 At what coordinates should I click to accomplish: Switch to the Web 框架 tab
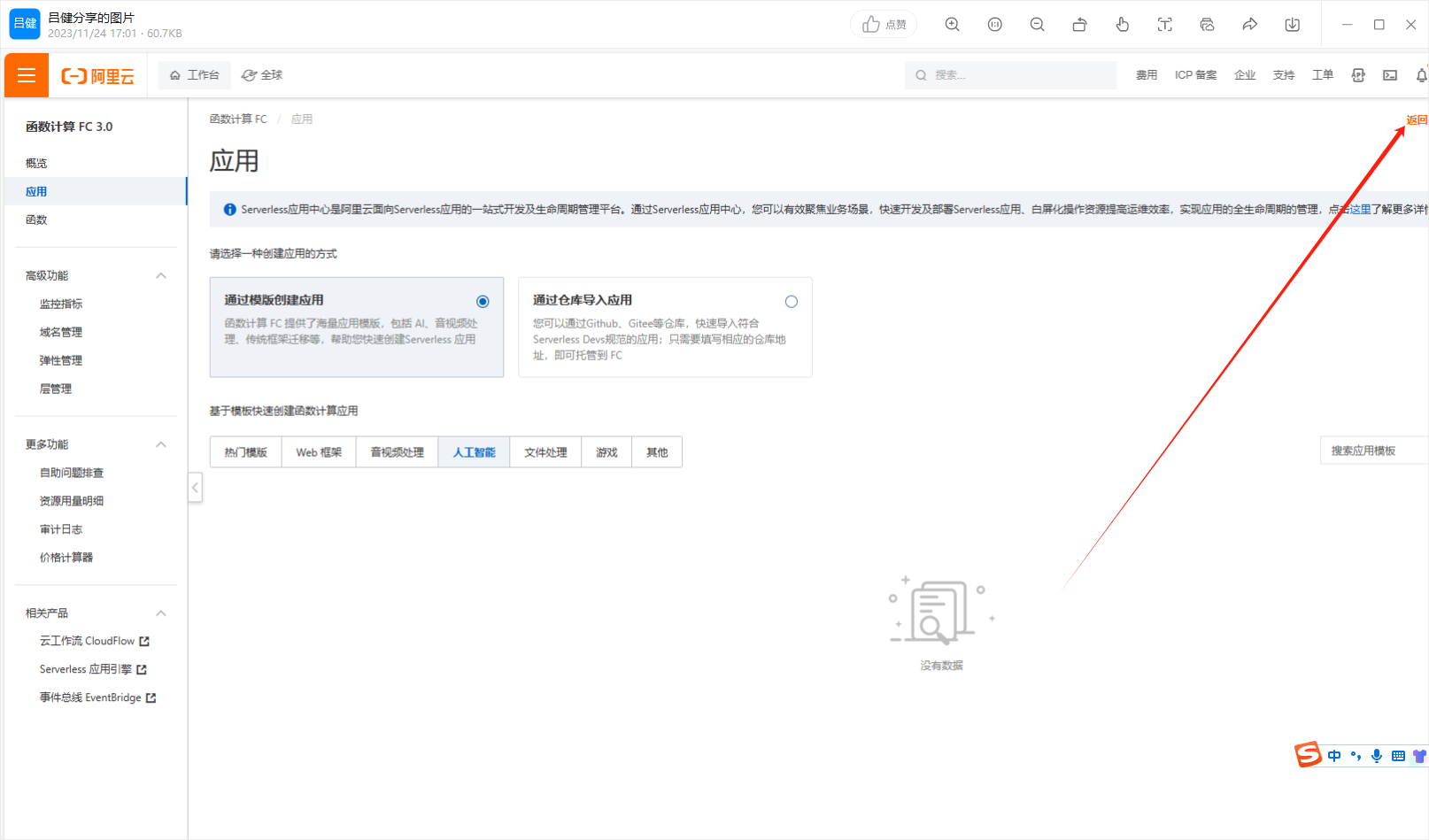coord(319,452)
